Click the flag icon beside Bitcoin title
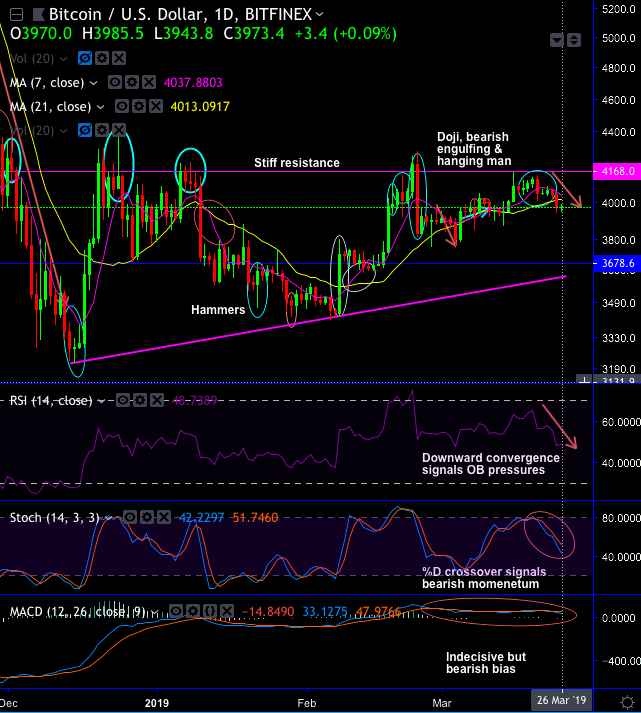This screenshot has height=713, width=641. [38, 15]
